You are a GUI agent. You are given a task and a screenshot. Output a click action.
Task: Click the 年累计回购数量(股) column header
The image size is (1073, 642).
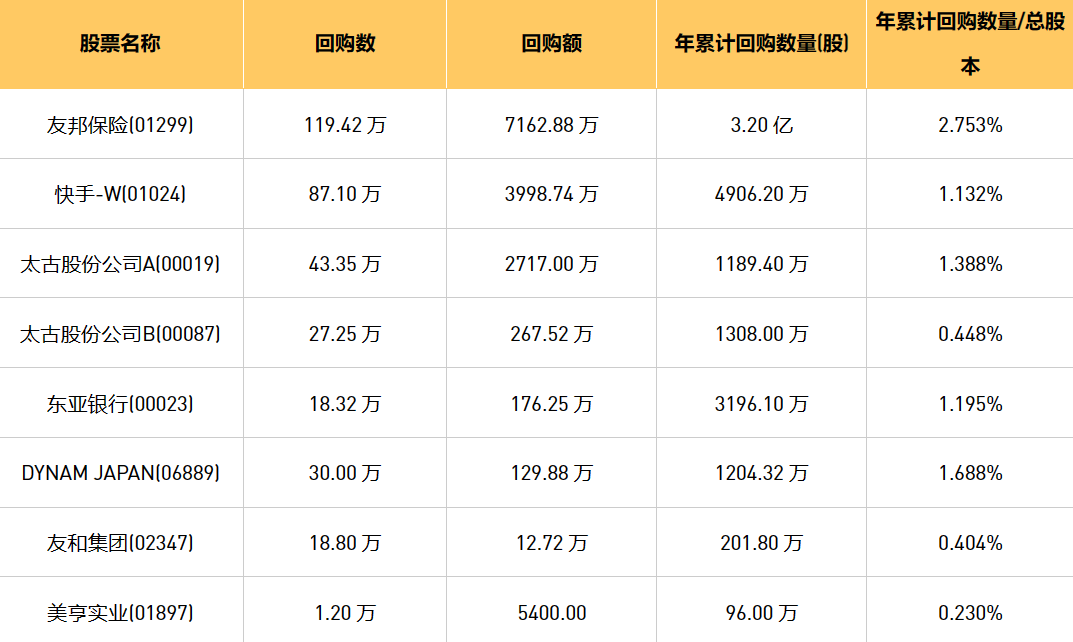click(761, 44)
